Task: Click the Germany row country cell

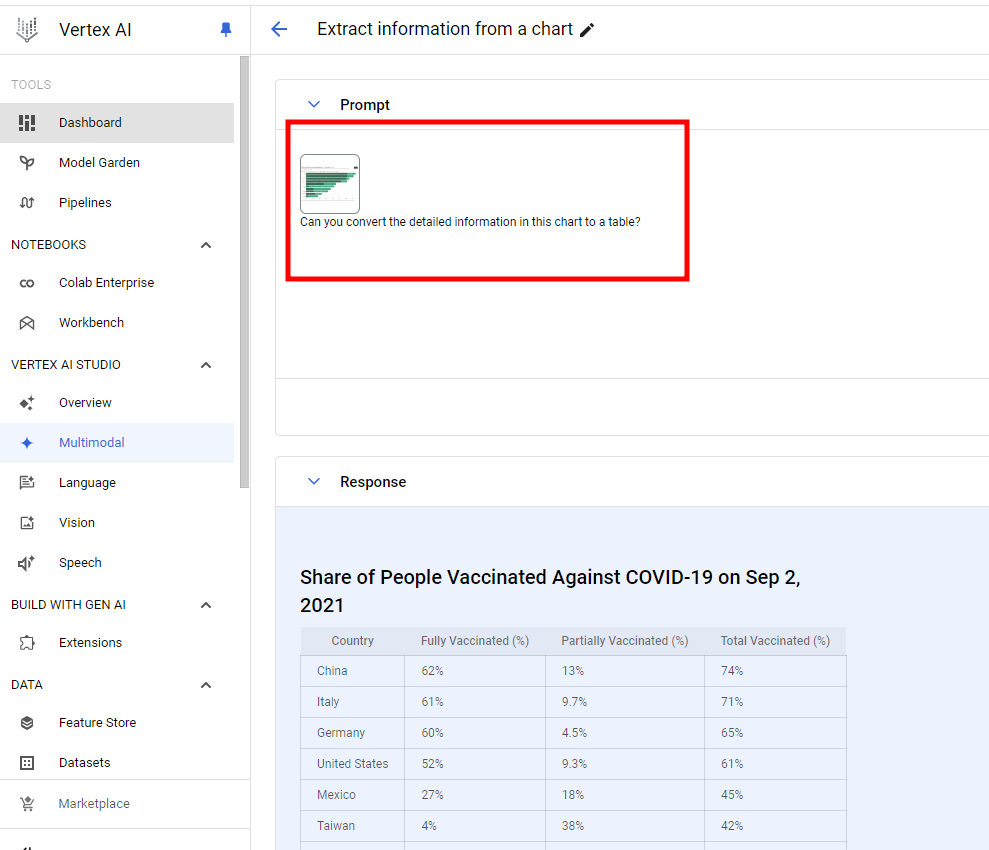Action: click(353, 733)
